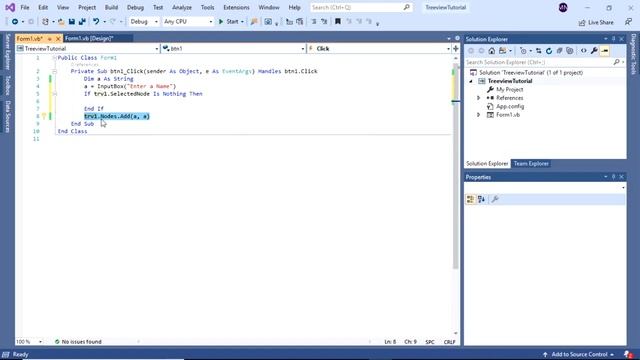The image size is (640, 360).
Task: Click the Pending Changes Filter clock icon
Action: (x=523, y=51)
